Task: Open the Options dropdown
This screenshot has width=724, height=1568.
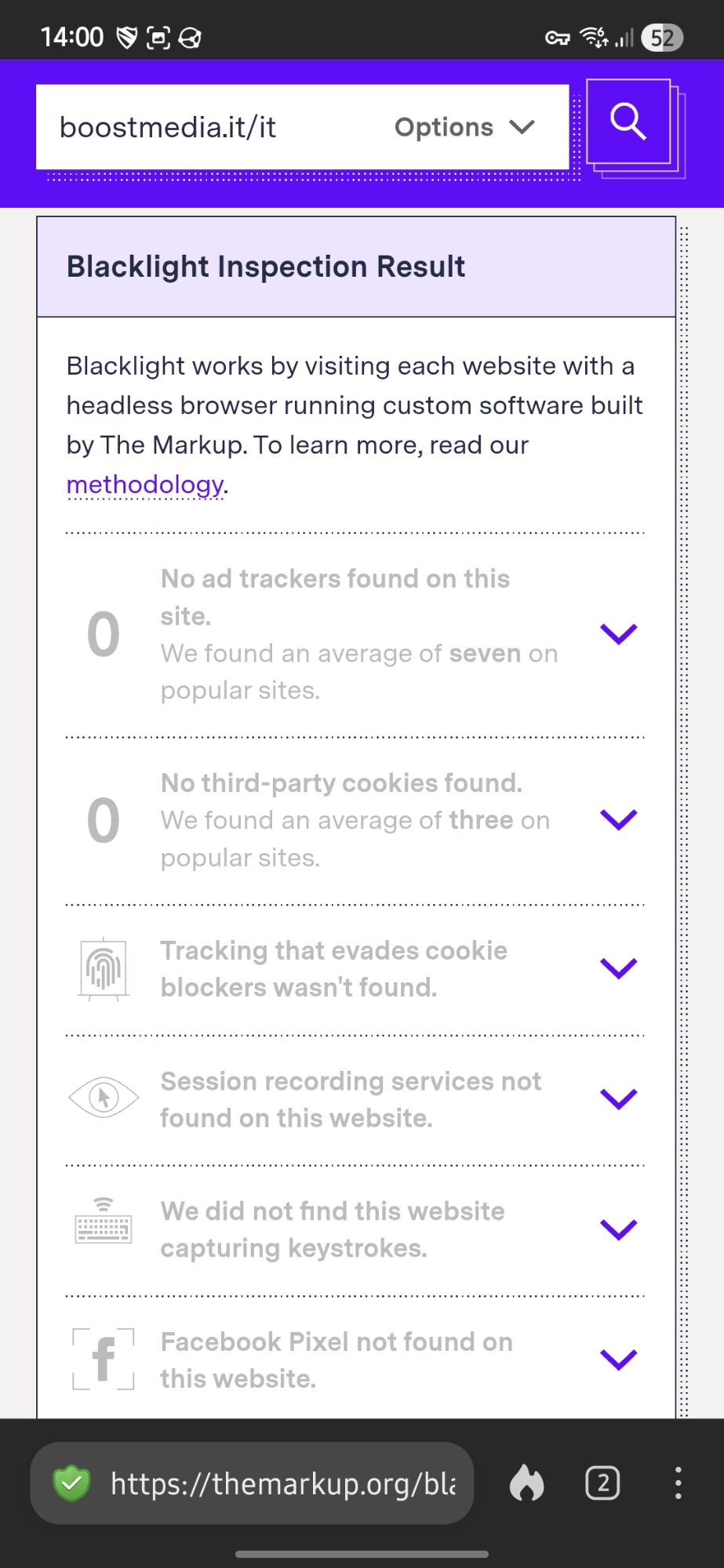Action: [x=464, y=127]
